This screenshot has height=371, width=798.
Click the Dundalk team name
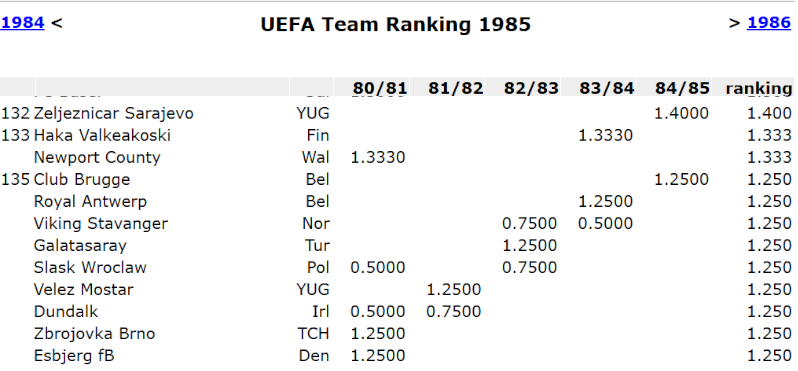66,311
